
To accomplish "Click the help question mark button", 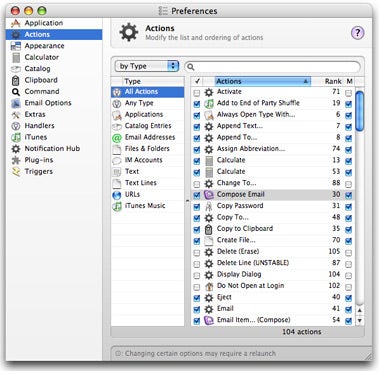I will [357, 33].
